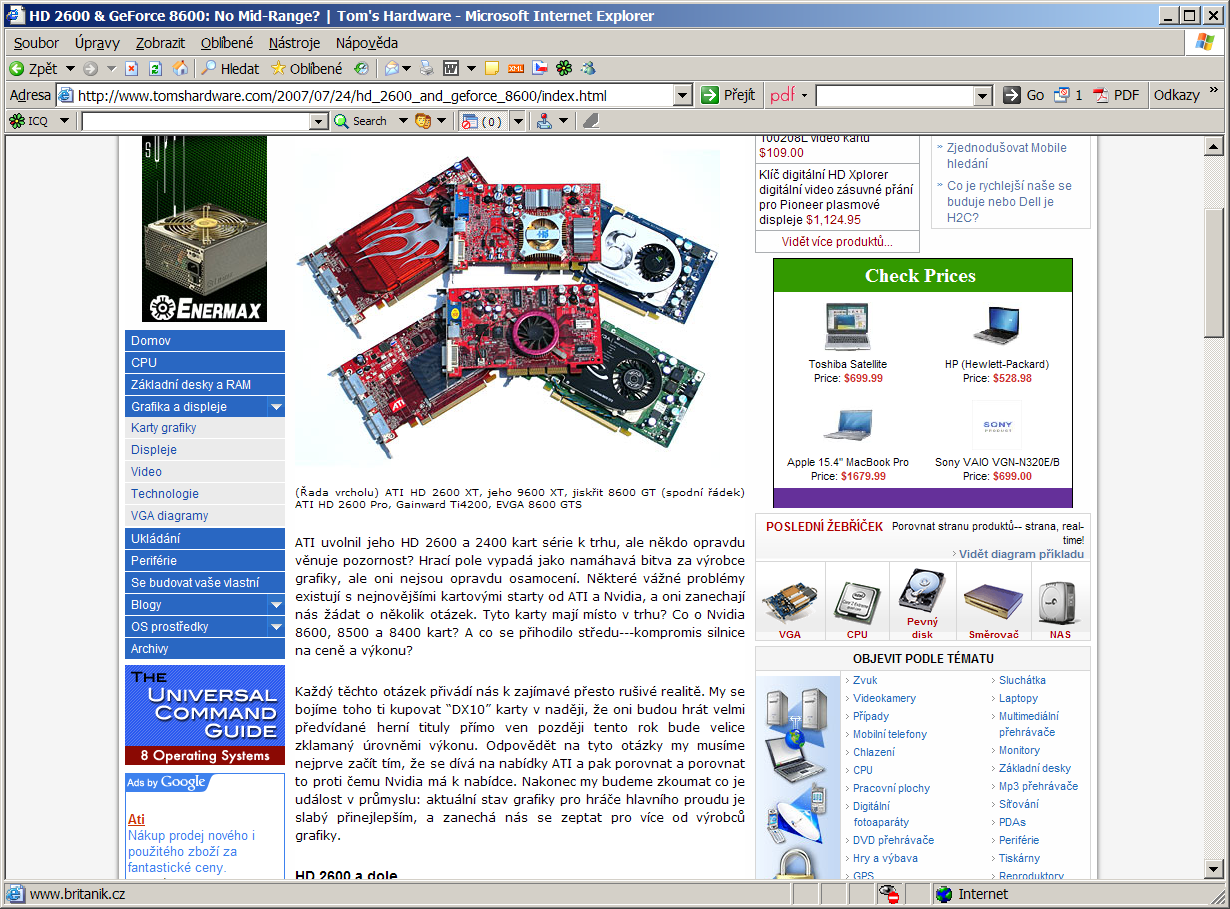Click the Internet zone globe in status bar
1230x909 pixels.
pos(944,894)
